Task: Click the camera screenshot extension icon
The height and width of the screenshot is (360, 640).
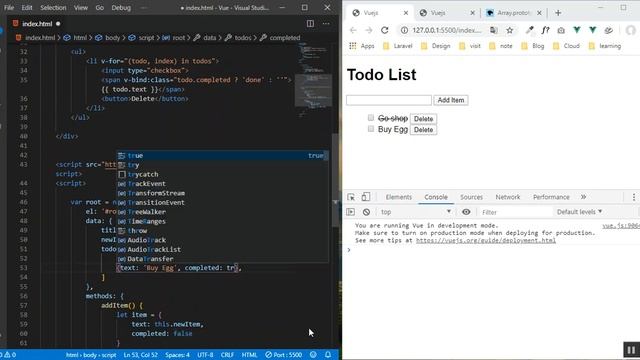Action: (561, 30)
